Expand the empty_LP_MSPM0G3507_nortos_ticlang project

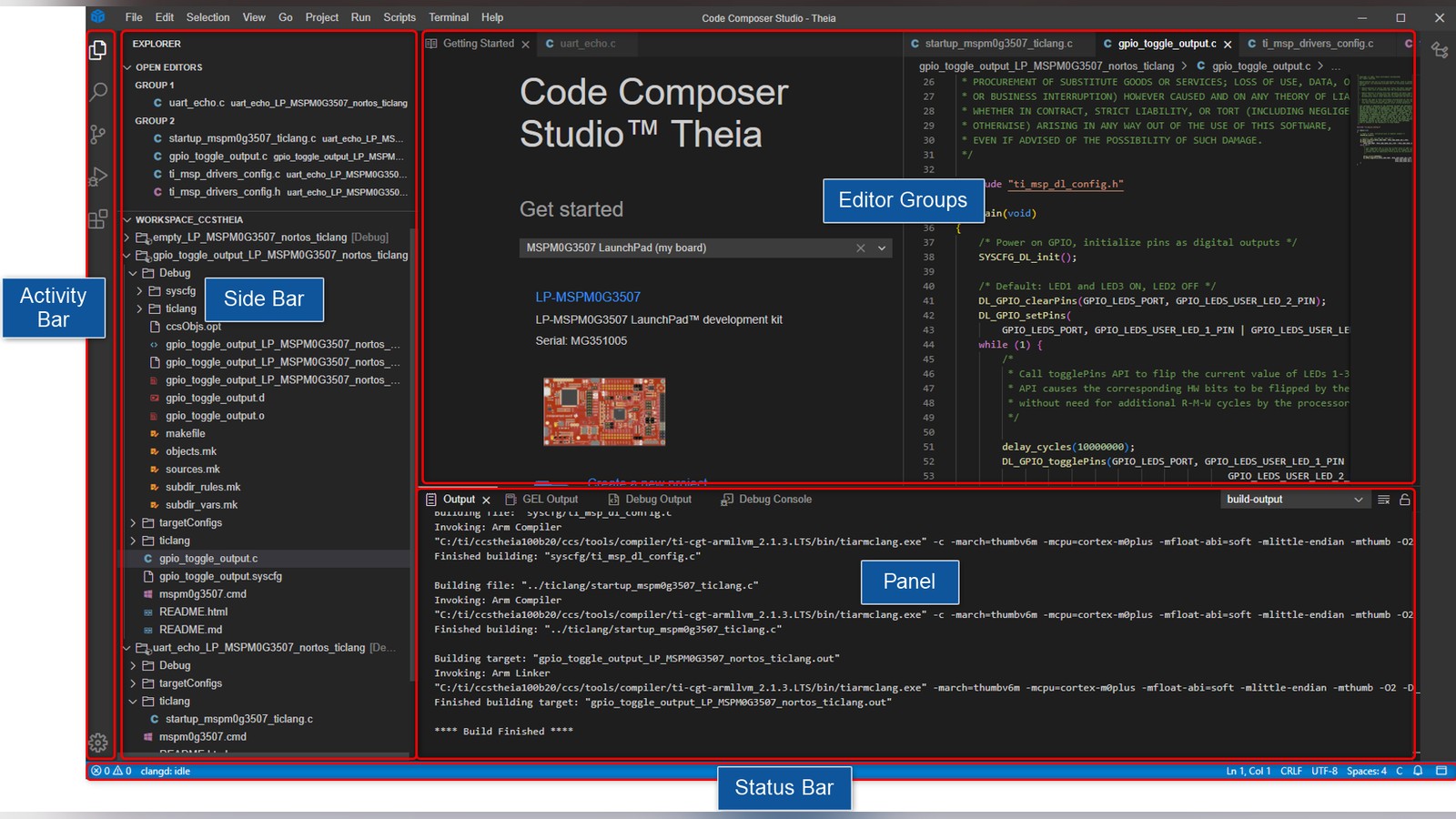pos(127,238)
